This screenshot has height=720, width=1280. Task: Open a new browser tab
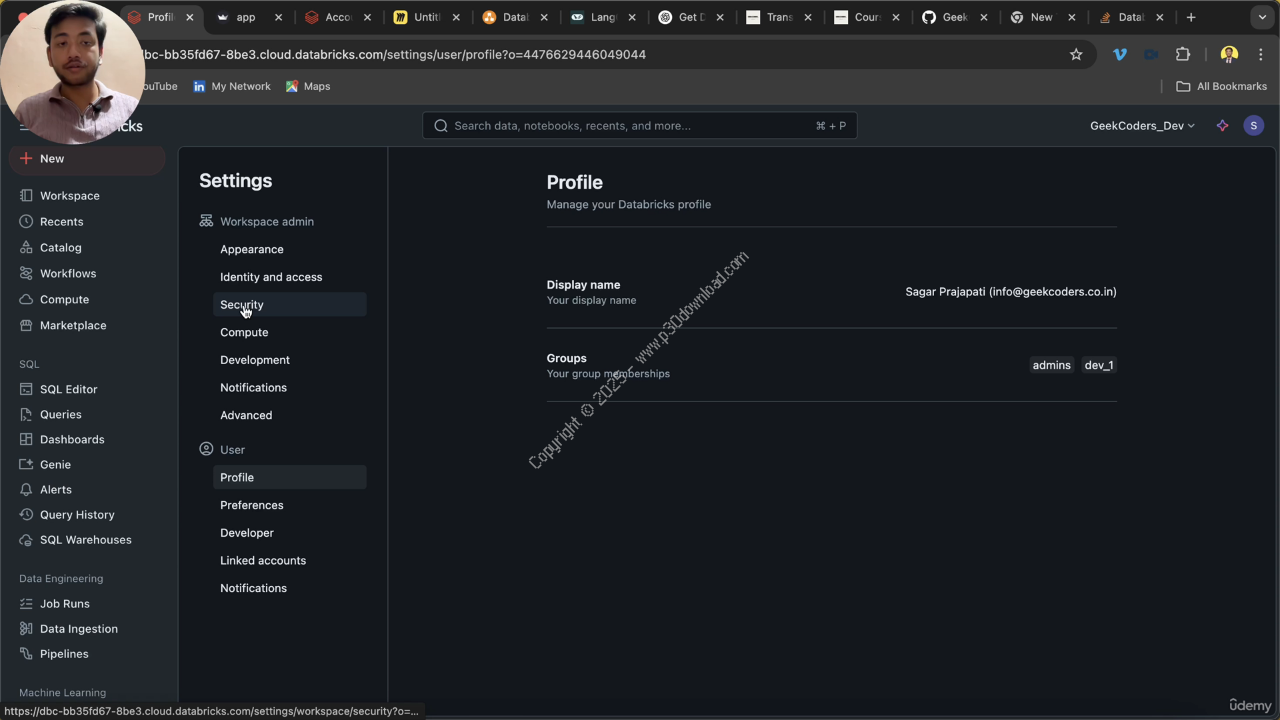point(1191,17)
